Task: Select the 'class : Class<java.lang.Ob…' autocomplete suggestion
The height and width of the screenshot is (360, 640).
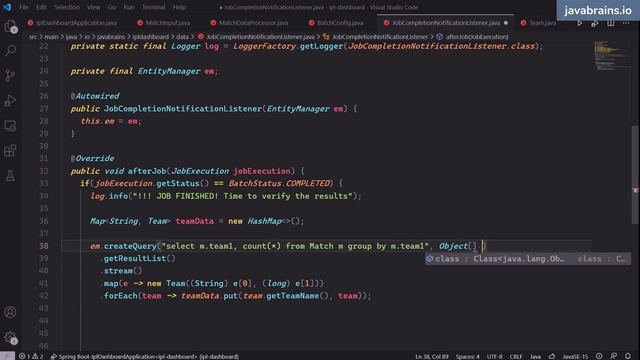Action: click(x=528, y=259)
